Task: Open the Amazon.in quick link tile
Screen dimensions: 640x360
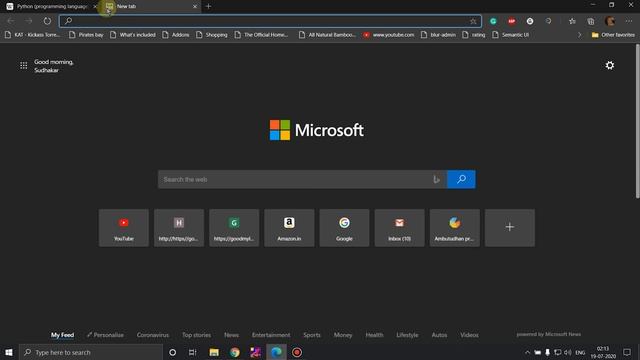Action: coord(289,228)
